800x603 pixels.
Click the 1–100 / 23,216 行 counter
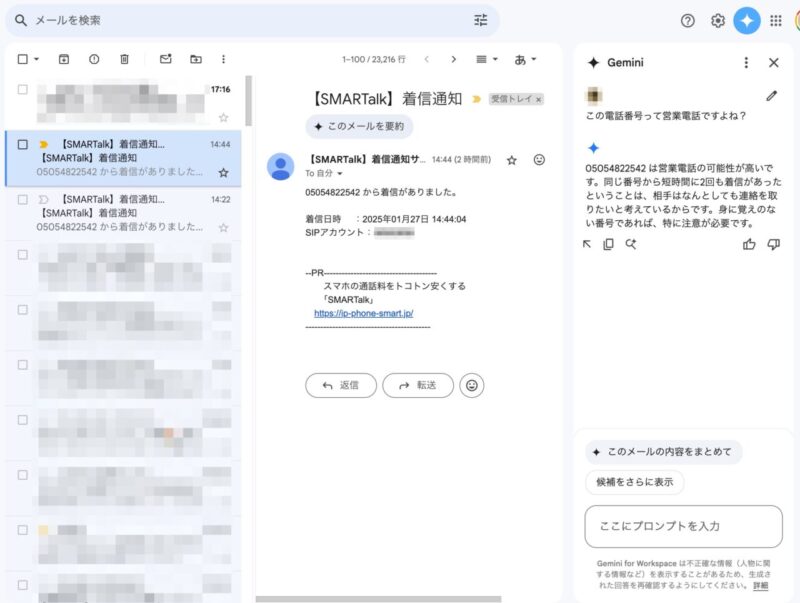[x=373, y=60]
